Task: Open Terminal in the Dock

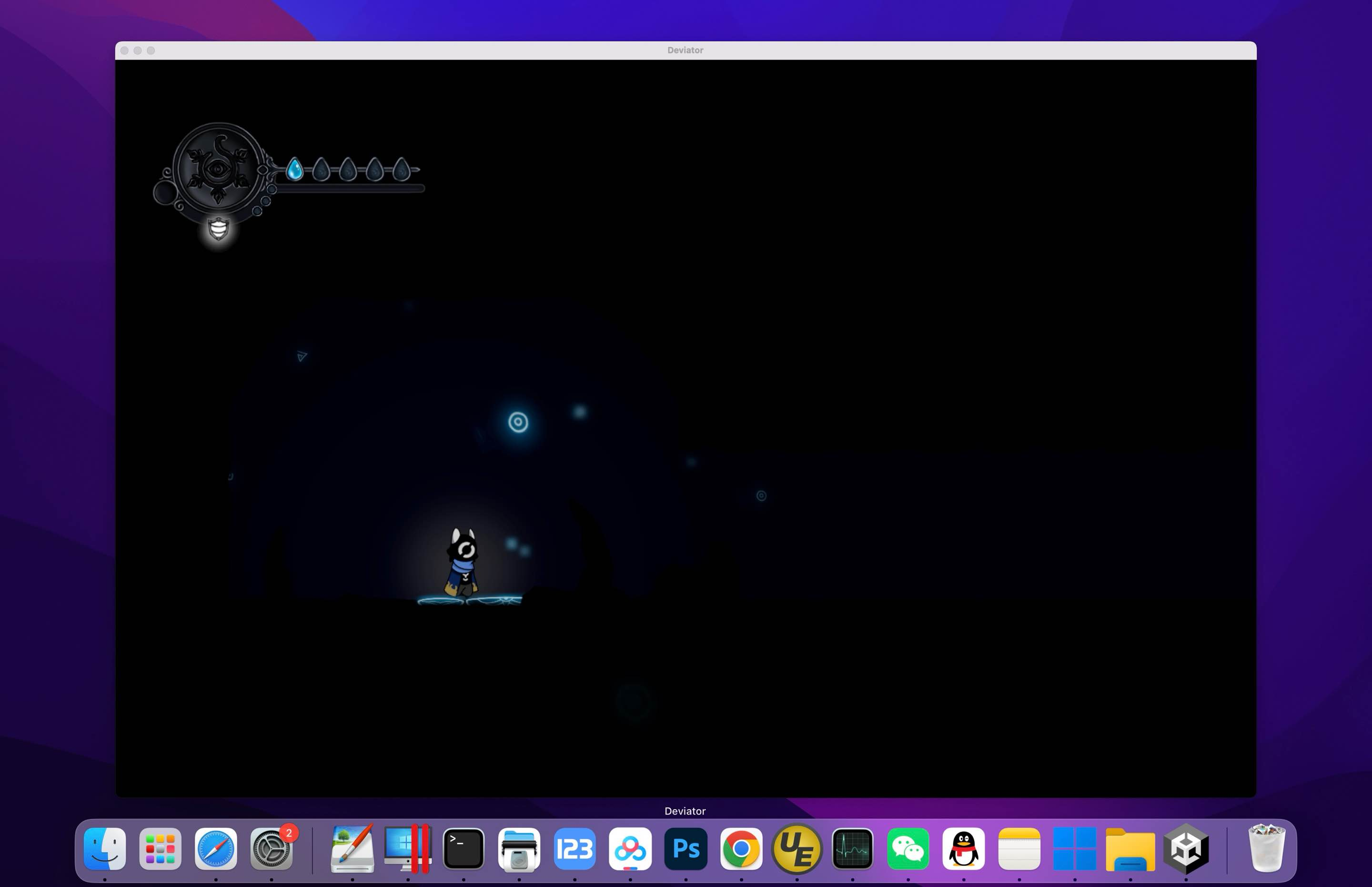Action: 463,849
